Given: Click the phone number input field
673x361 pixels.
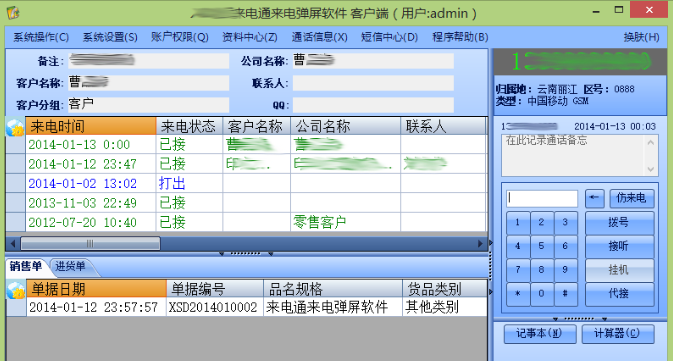Looking at the screenshot, I should 542,198.
